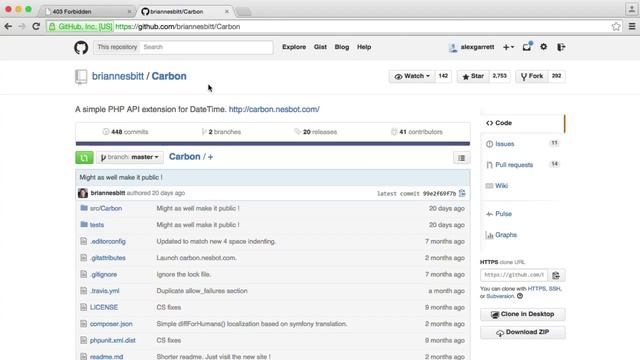Click Gist in top navigation
Screen dimensions: 640x360
coord(320,47)
